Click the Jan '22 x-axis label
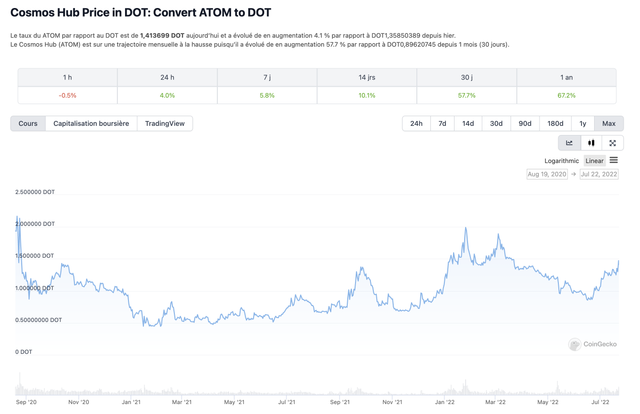The image size is (640, 414). (x=444, y=402)
